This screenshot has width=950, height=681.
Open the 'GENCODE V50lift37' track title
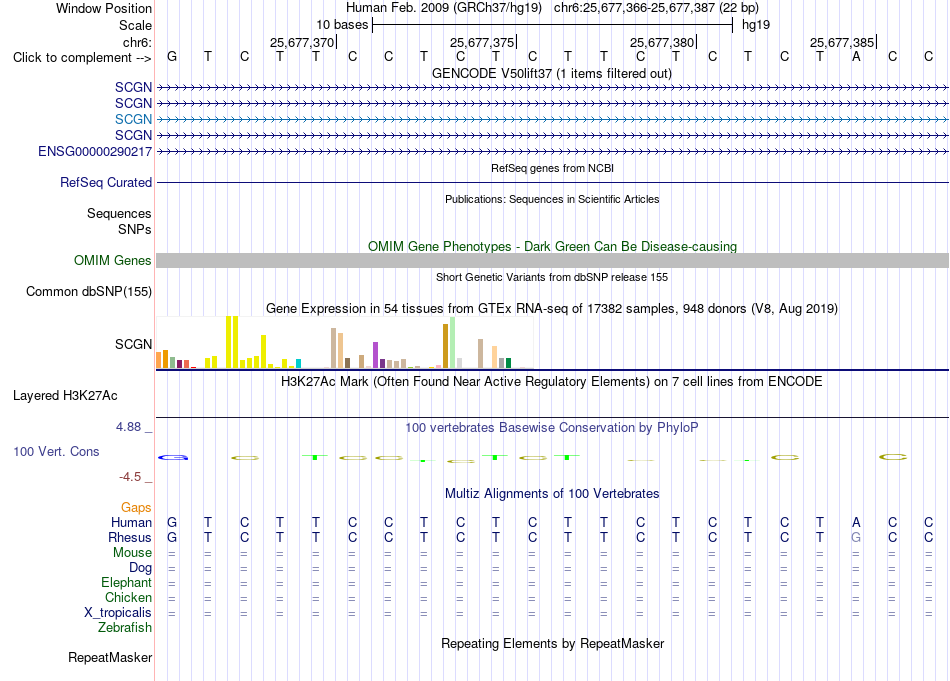[552, 73]
